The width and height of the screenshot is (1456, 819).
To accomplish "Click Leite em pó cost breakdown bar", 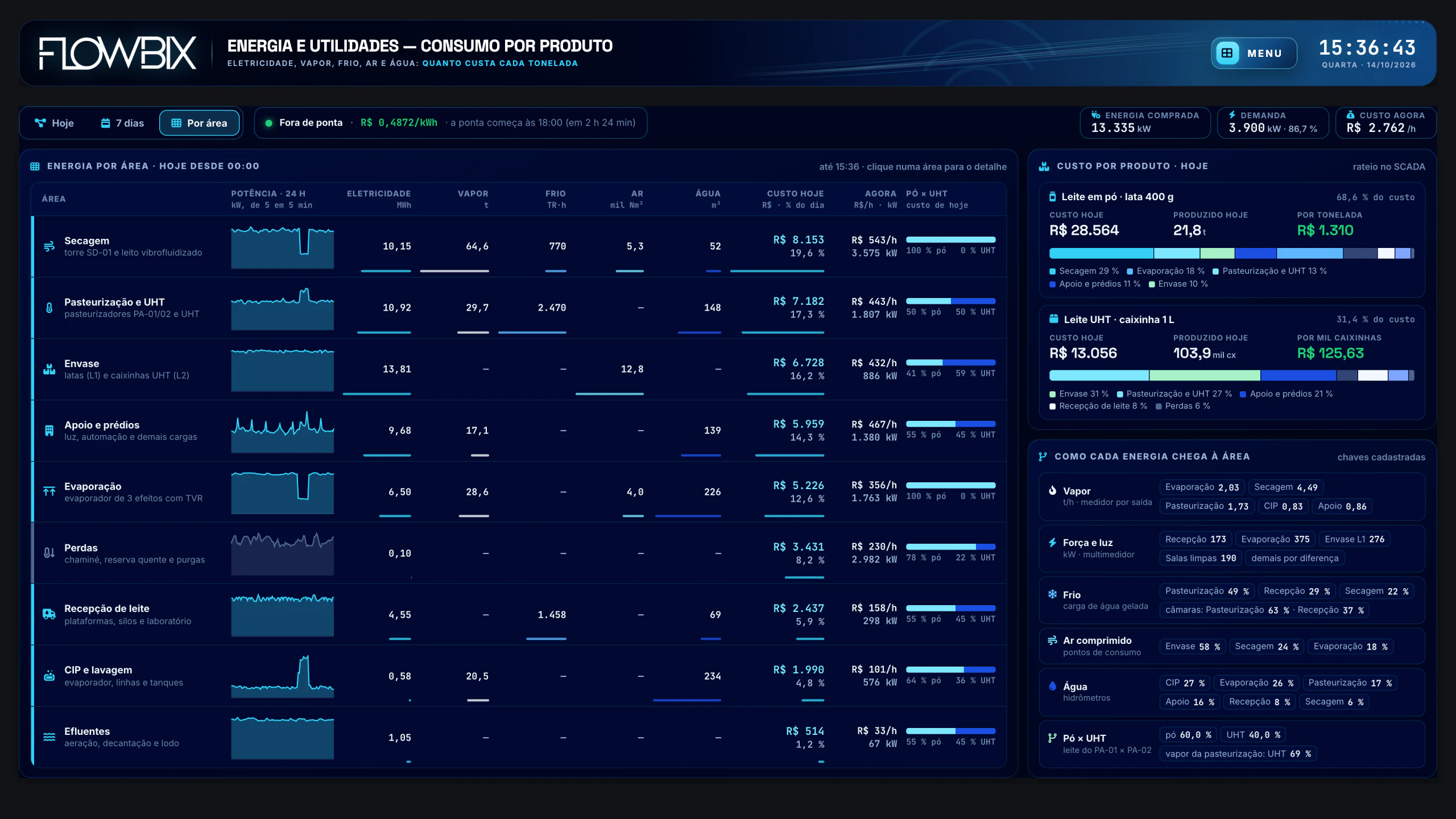I will pos(1231,253).
